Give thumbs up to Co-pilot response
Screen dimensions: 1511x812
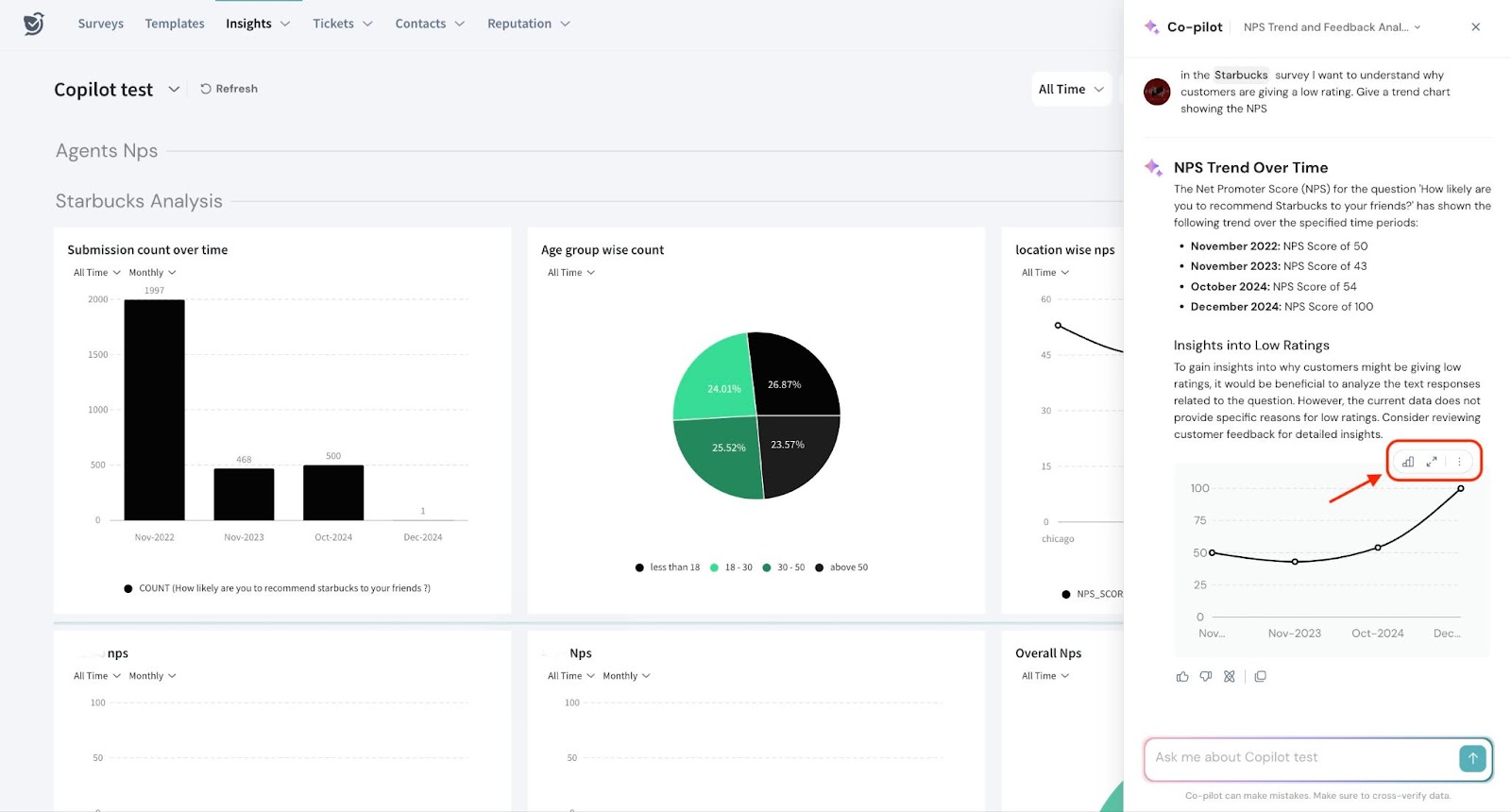click(1182, 677)
